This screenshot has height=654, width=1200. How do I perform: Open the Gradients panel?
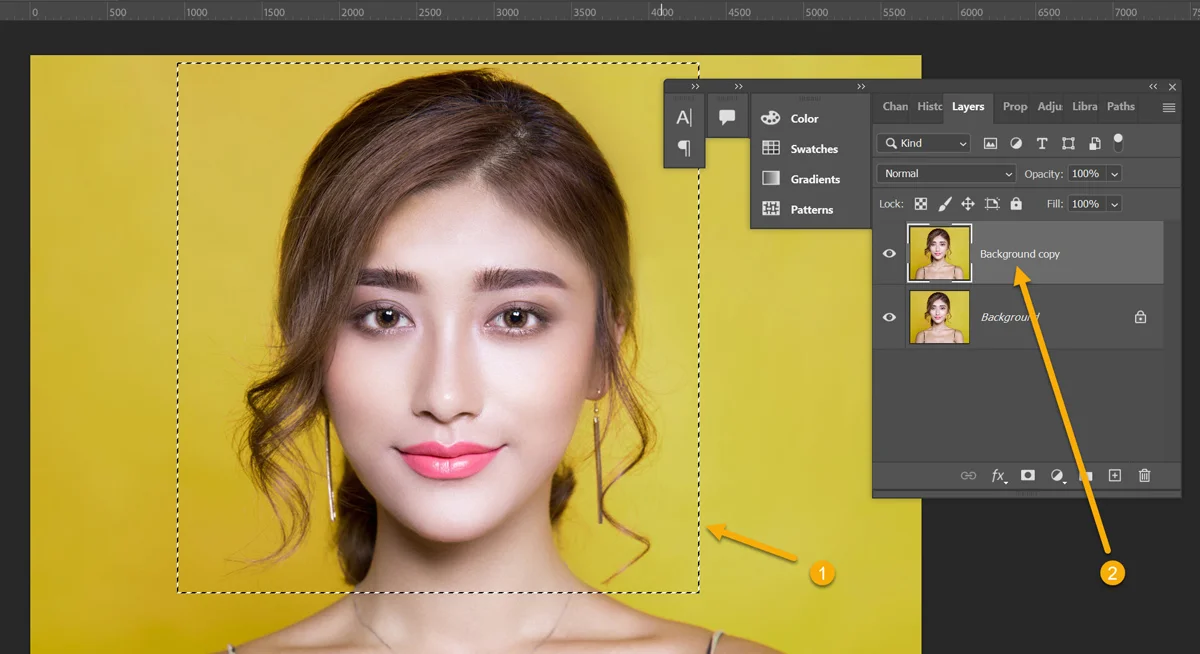[x=802, y=179]
